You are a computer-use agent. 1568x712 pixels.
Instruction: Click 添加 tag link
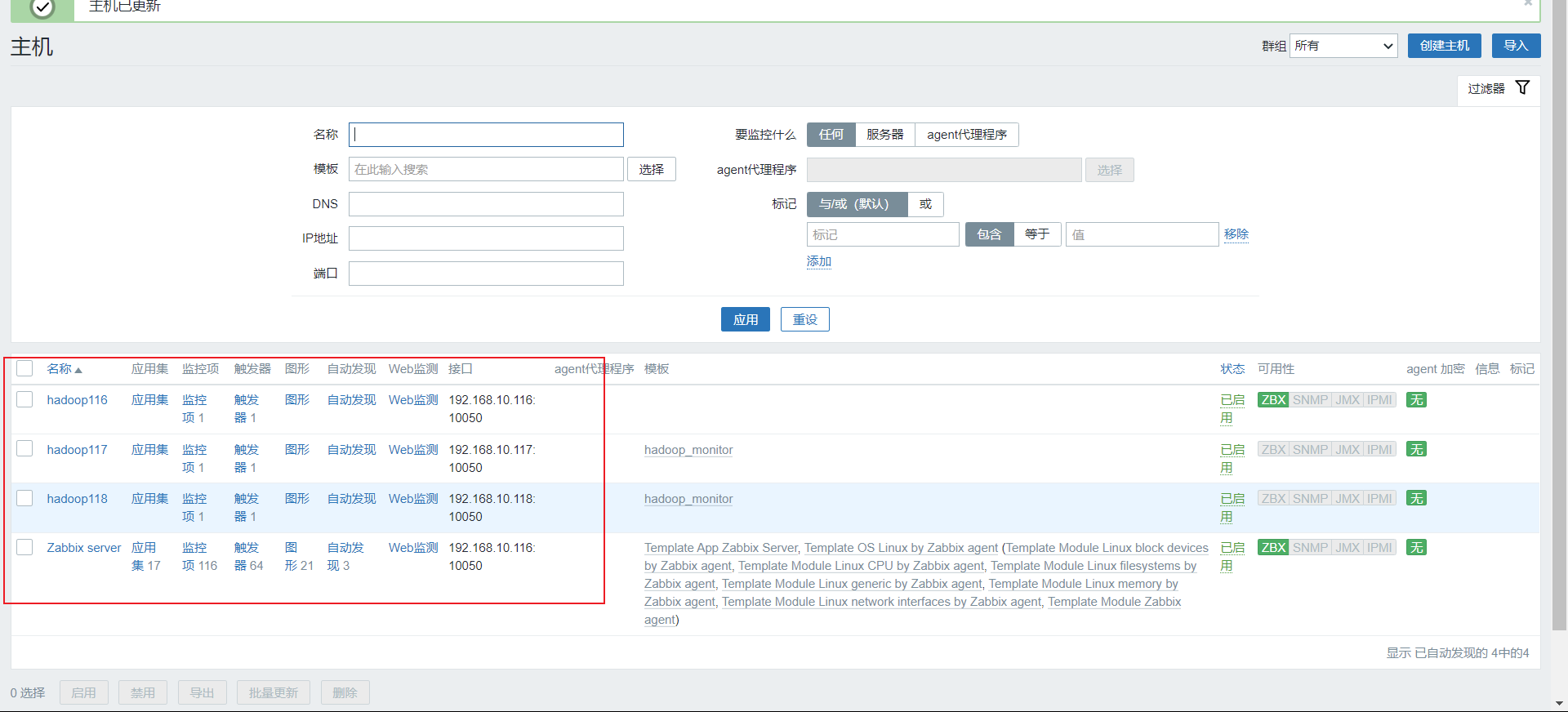coord(819,261)
